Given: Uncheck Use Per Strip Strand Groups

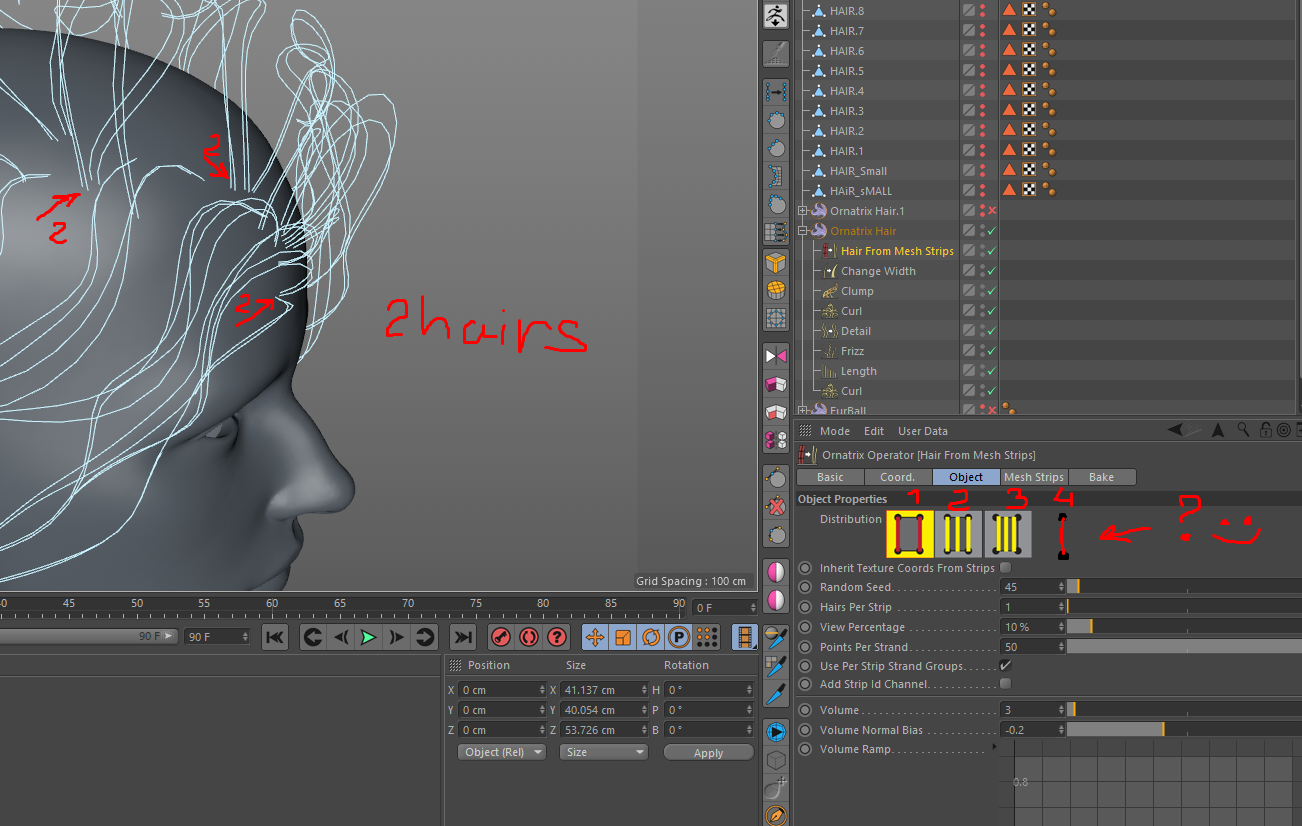Looking at the screenshot, I should click(1006, 666).
